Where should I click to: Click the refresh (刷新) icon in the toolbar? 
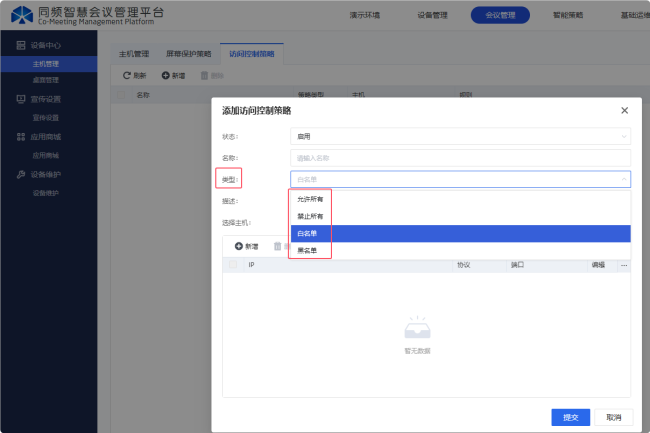[127, 75]
